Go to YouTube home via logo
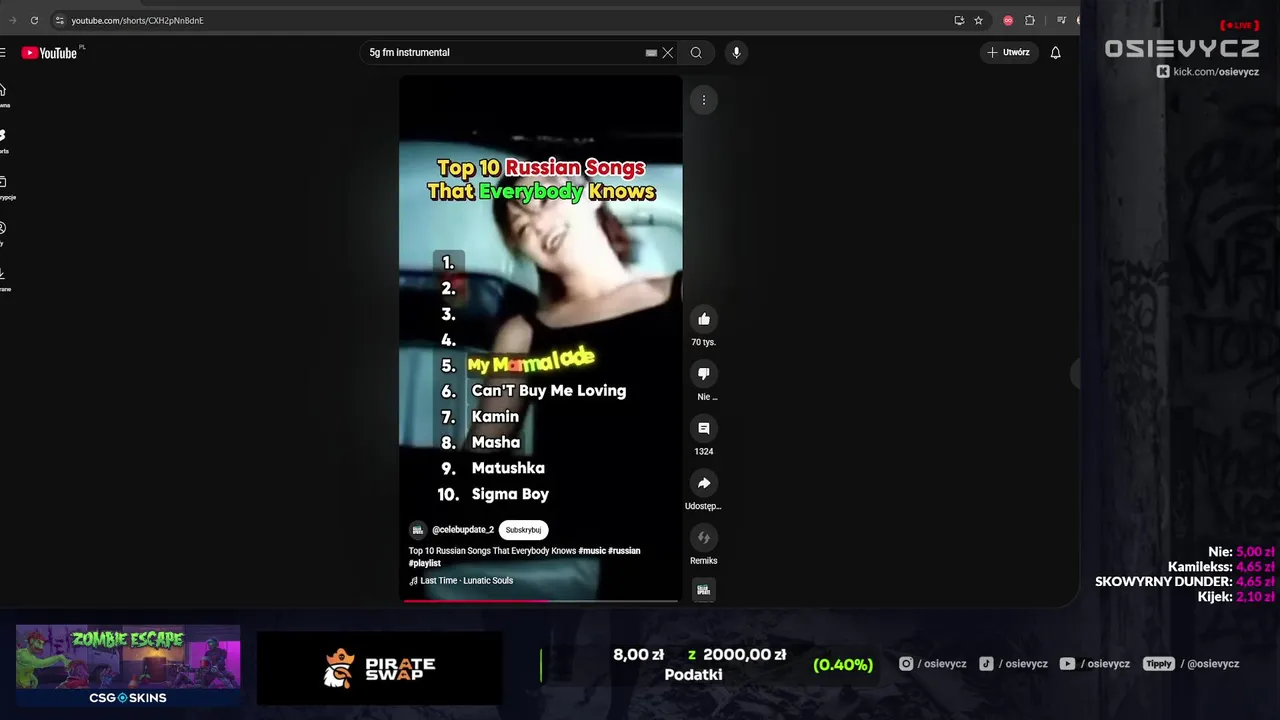 pos(52,53)
